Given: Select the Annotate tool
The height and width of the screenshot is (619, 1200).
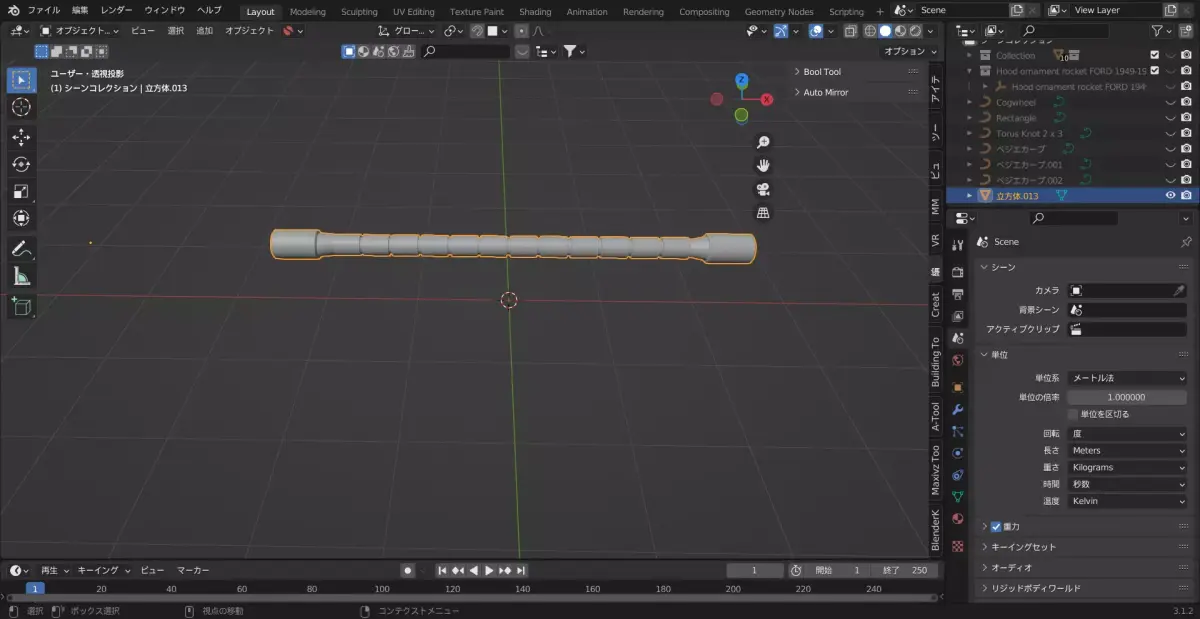Looking at the screenshot, I should [x=21, y=249].
